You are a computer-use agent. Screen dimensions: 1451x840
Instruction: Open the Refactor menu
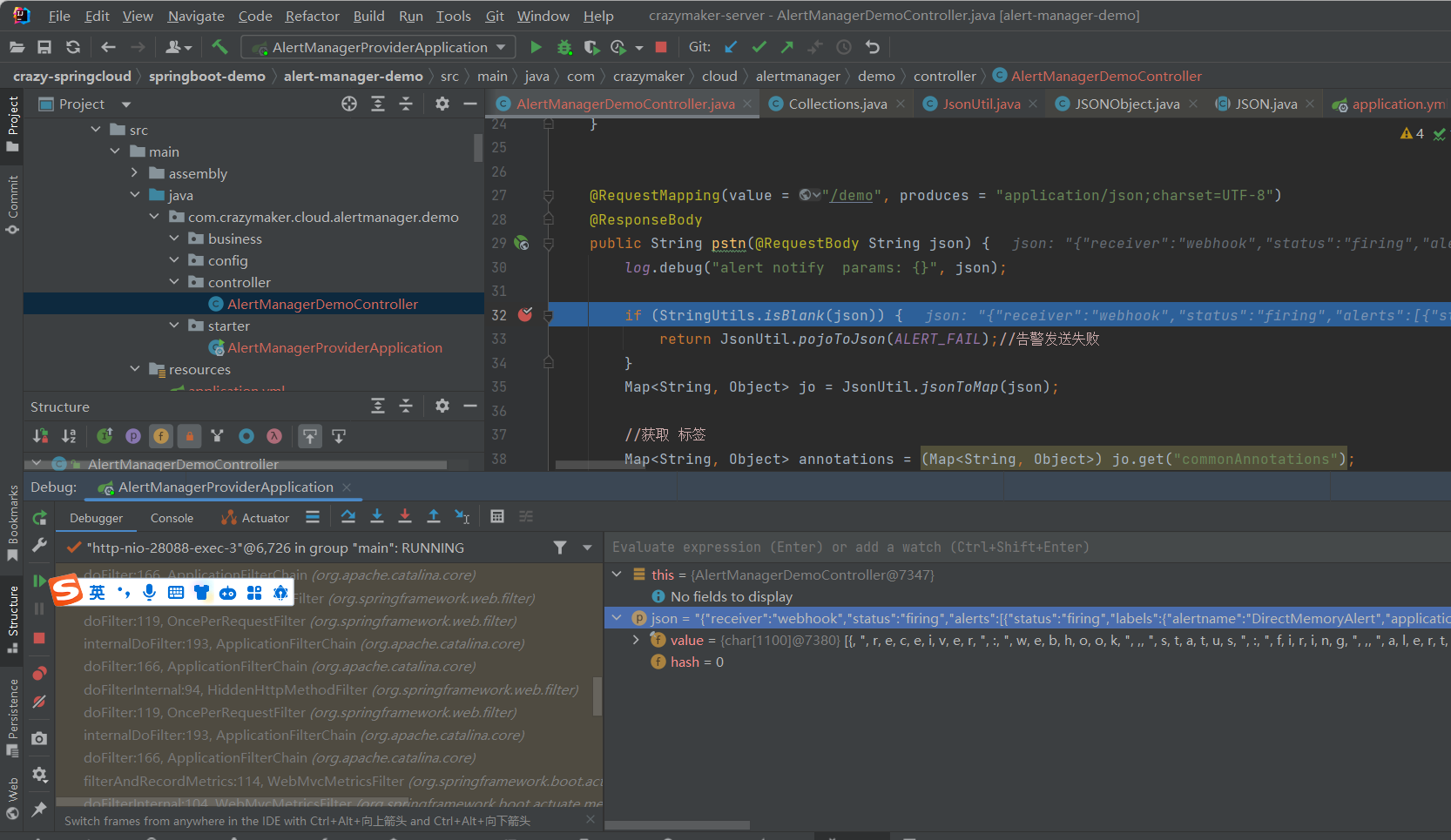pos(313,16)
